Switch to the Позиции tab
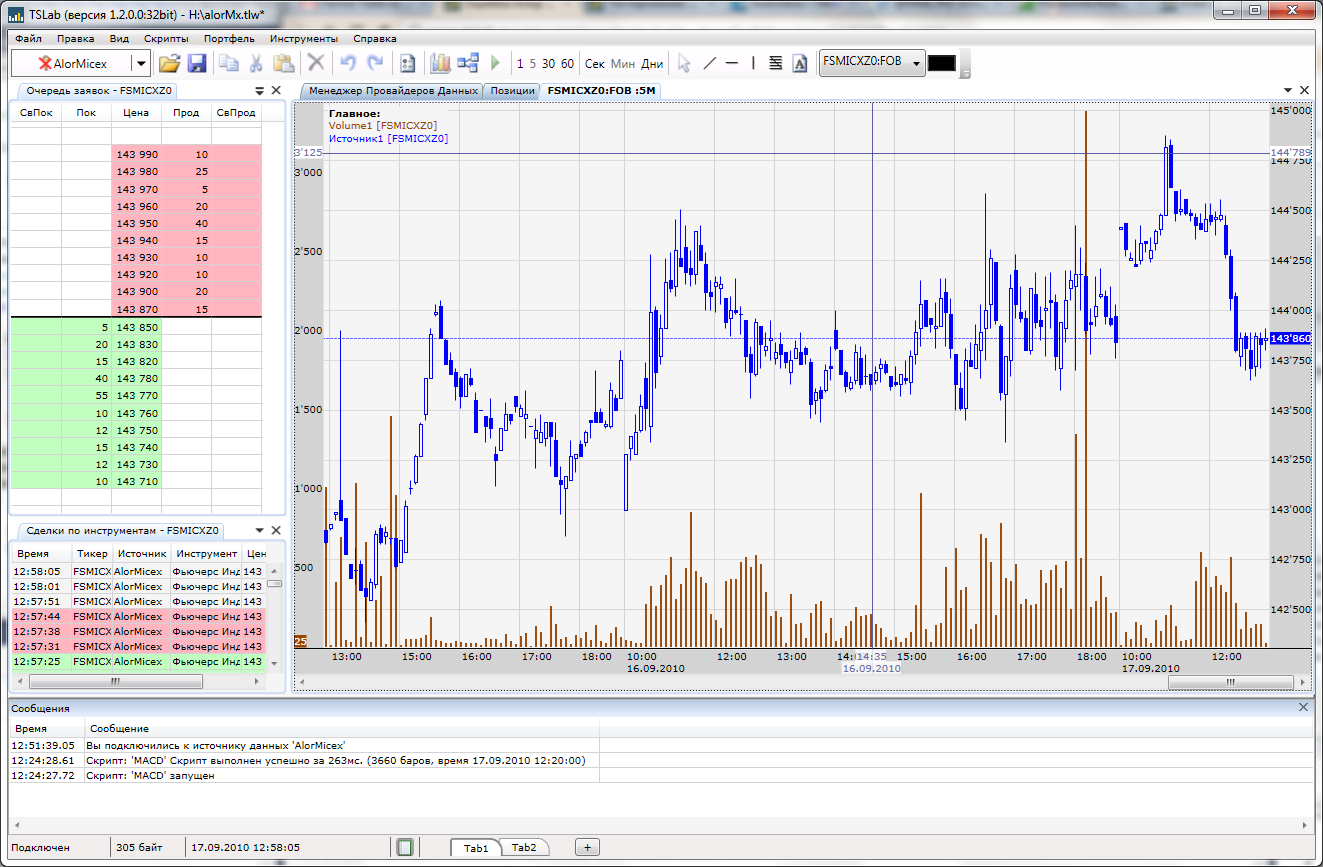Viewport: 1323px width, 867px height. 511,90
